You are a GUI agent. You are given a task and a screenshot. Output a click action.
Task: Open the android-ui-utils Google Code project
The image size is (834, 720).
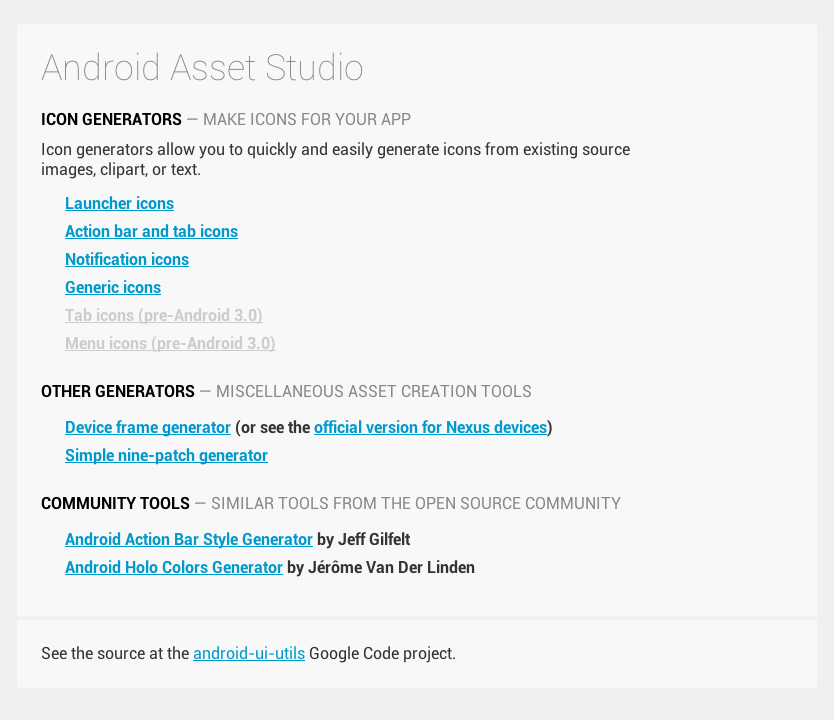click(x=249, y=653)
